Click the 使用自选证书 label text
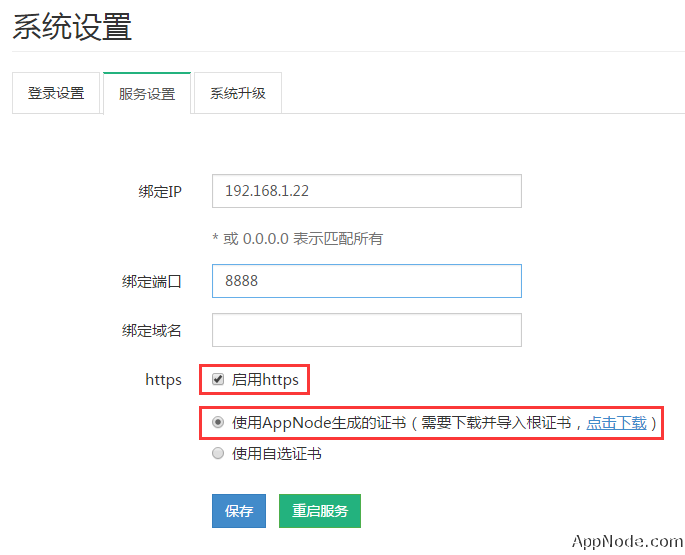 coord(277,453)
